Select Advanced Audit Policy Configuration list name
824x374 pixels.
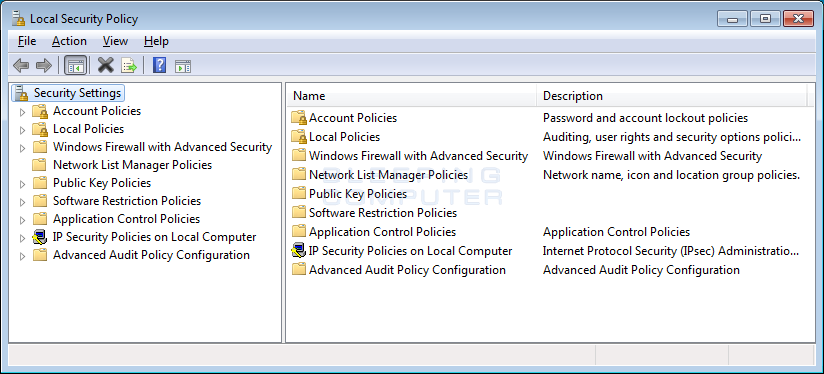pyautogui.click(x=407, y=270)
